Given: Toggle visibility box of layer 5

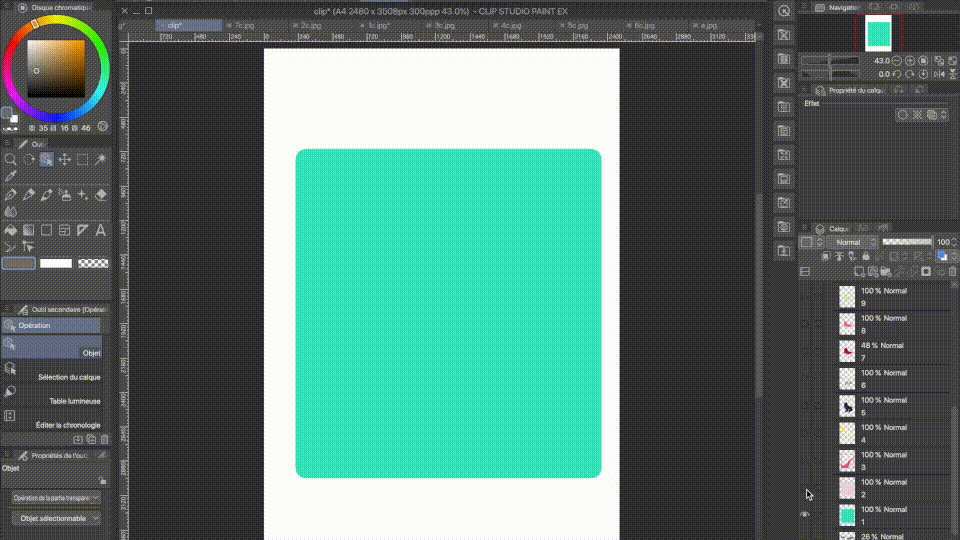Looking at the screenshot, I should coord(805,406).
